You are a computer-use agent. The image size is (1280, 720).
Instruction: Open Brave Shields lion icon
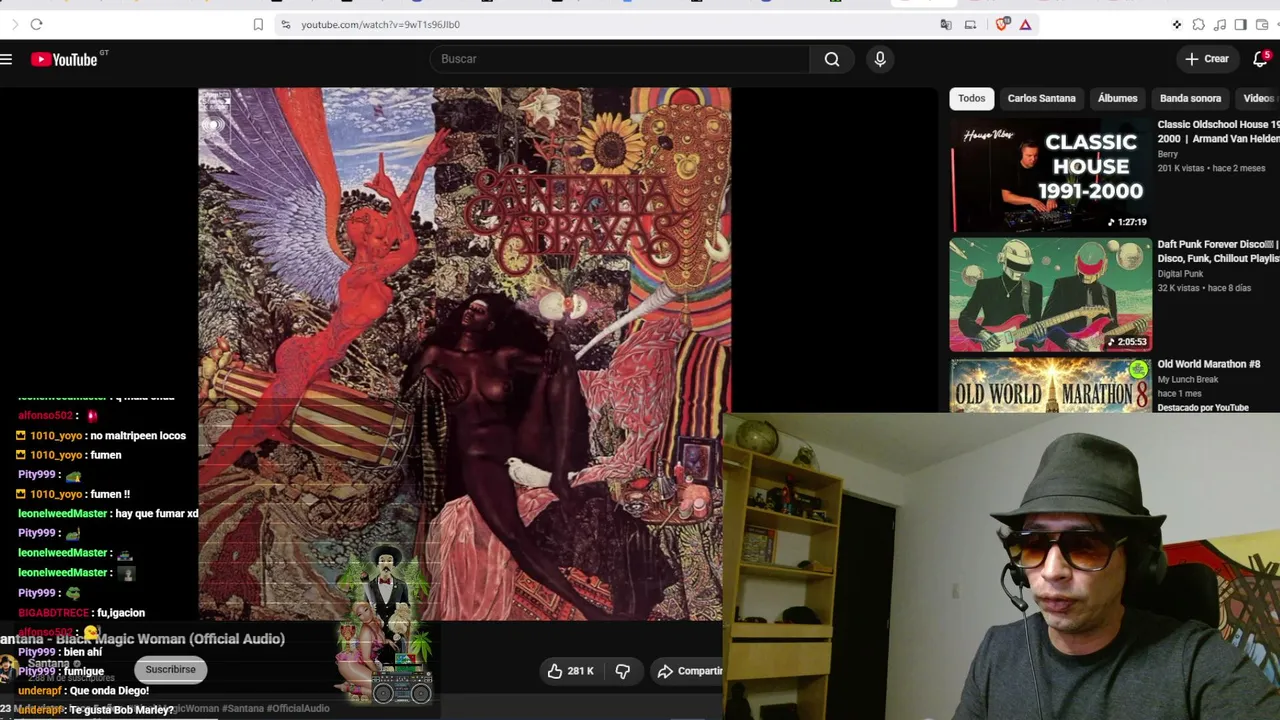point(1002,24)
